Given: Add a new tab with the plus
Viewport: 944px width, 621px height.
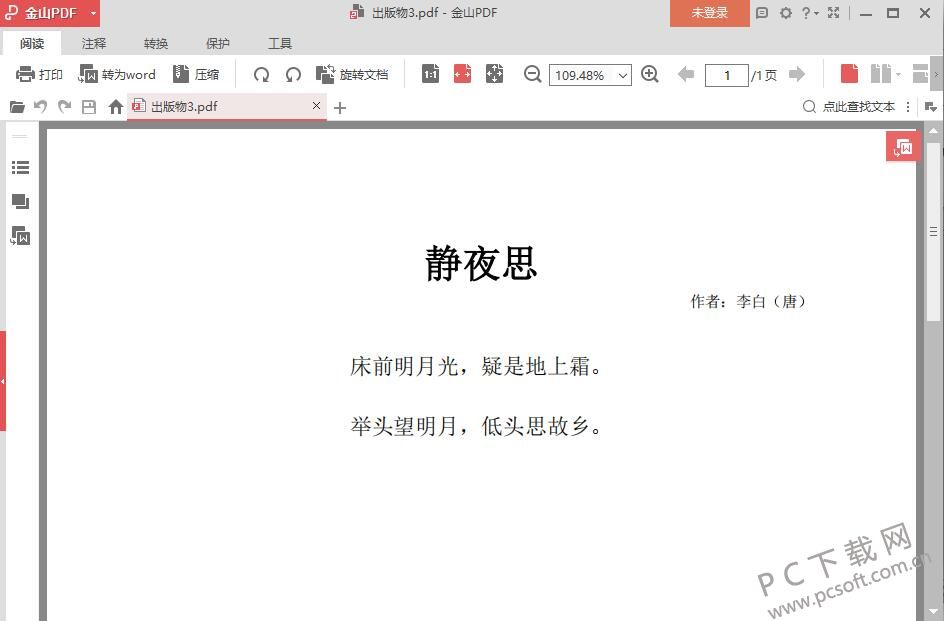Looking at the screenshot, I should (340, 108).
